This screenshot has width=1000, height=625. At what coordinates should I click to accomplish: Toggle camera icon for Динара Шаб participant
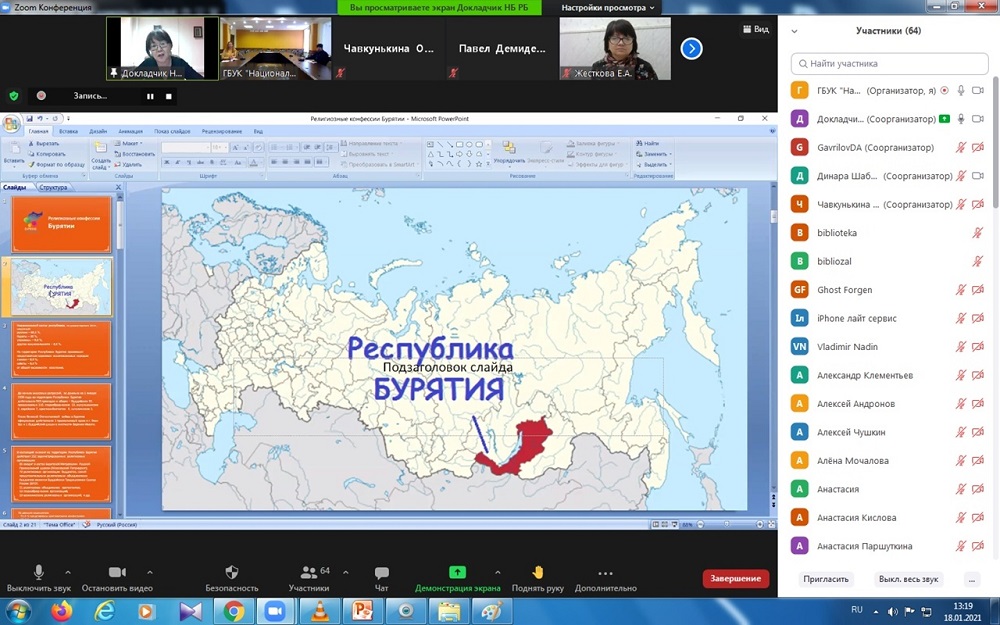[x=977, y=176]
